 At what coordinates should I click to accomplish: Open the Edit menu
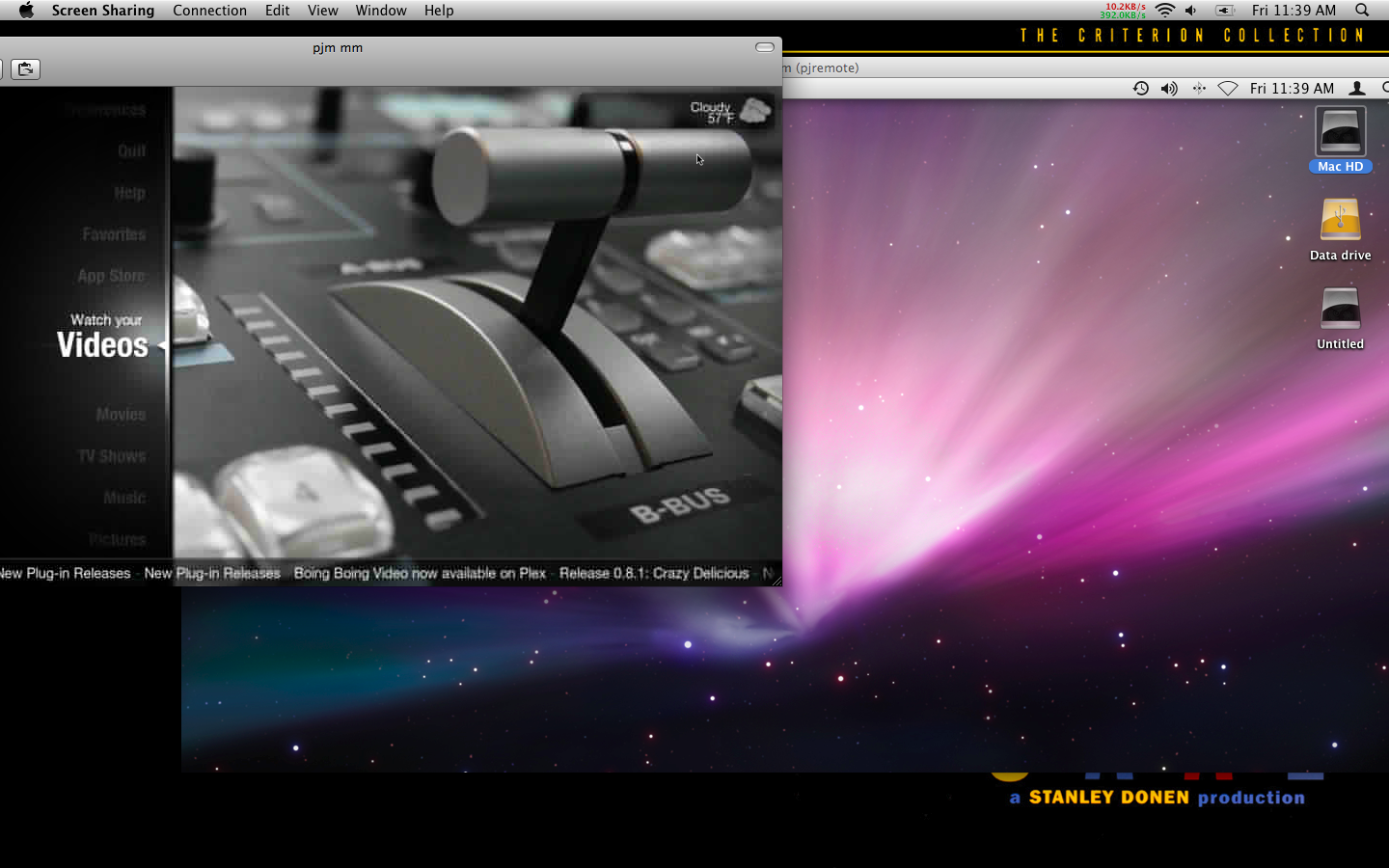[278, 10]
